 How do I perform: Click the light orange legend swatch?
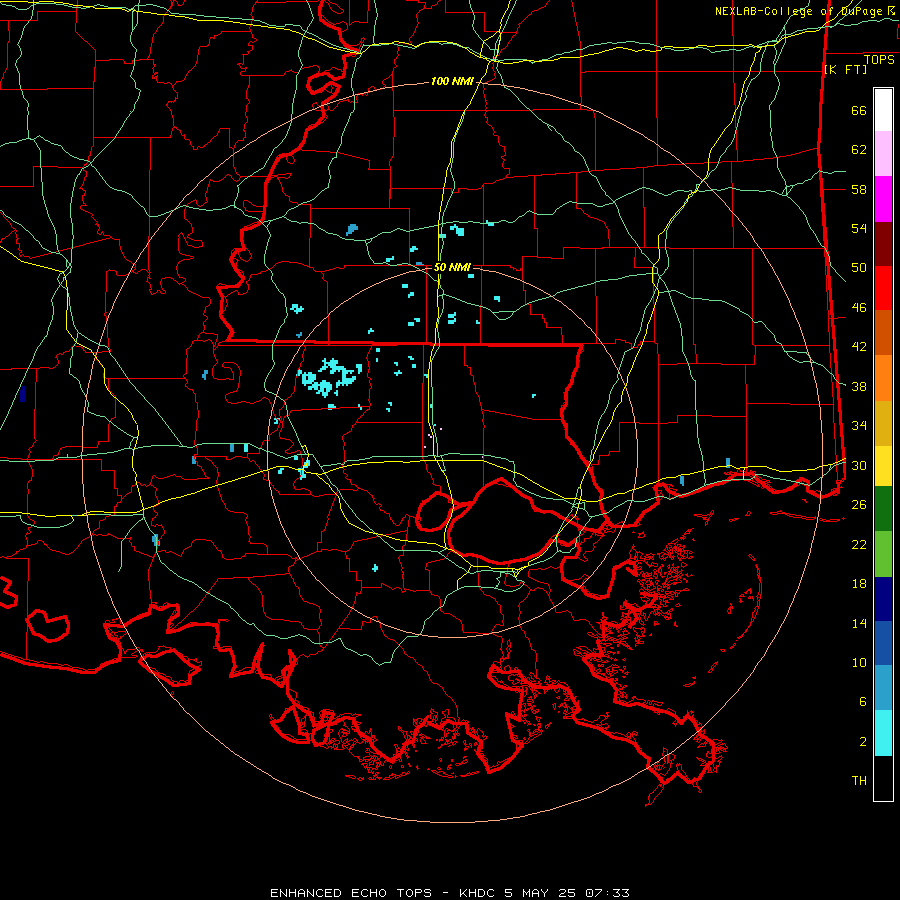(883, 378)
